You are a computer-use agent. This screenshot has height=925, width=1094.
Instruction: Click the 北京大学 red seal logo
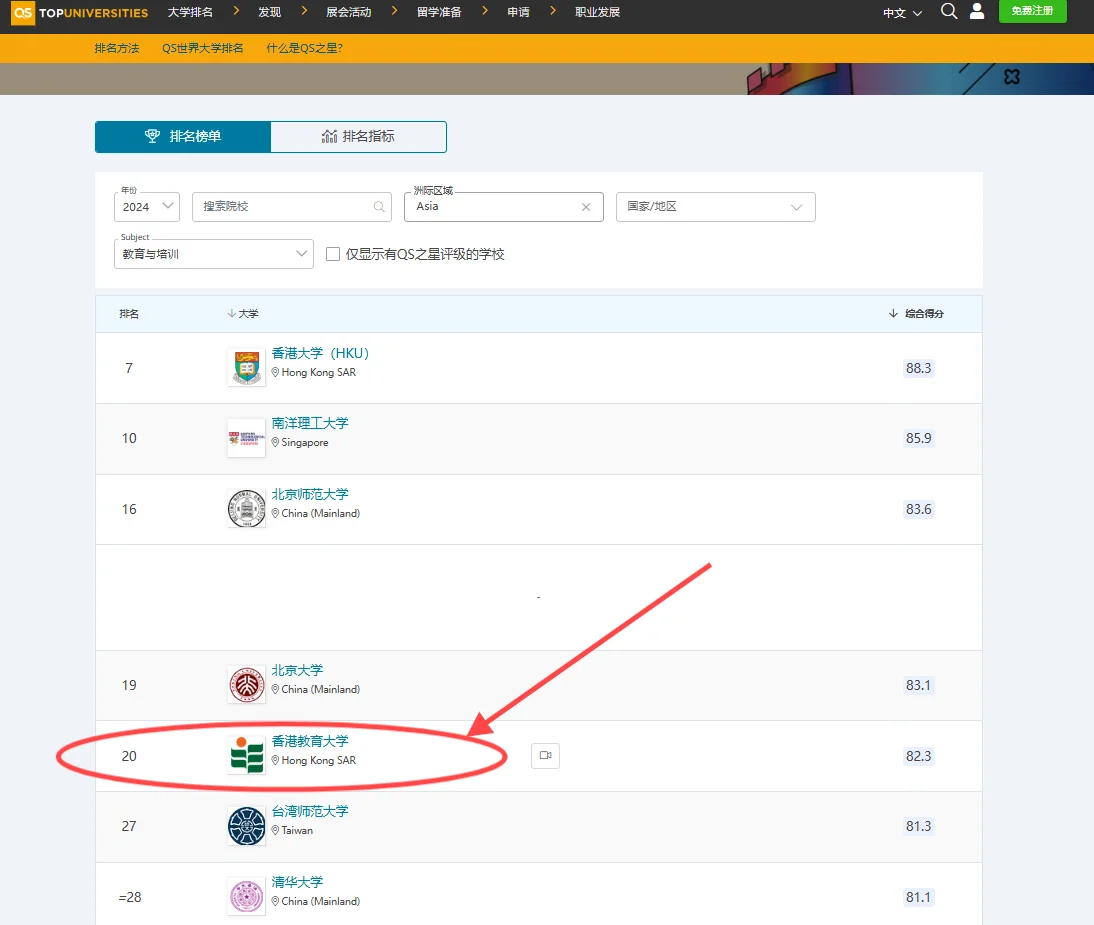(x=246, y=685)
